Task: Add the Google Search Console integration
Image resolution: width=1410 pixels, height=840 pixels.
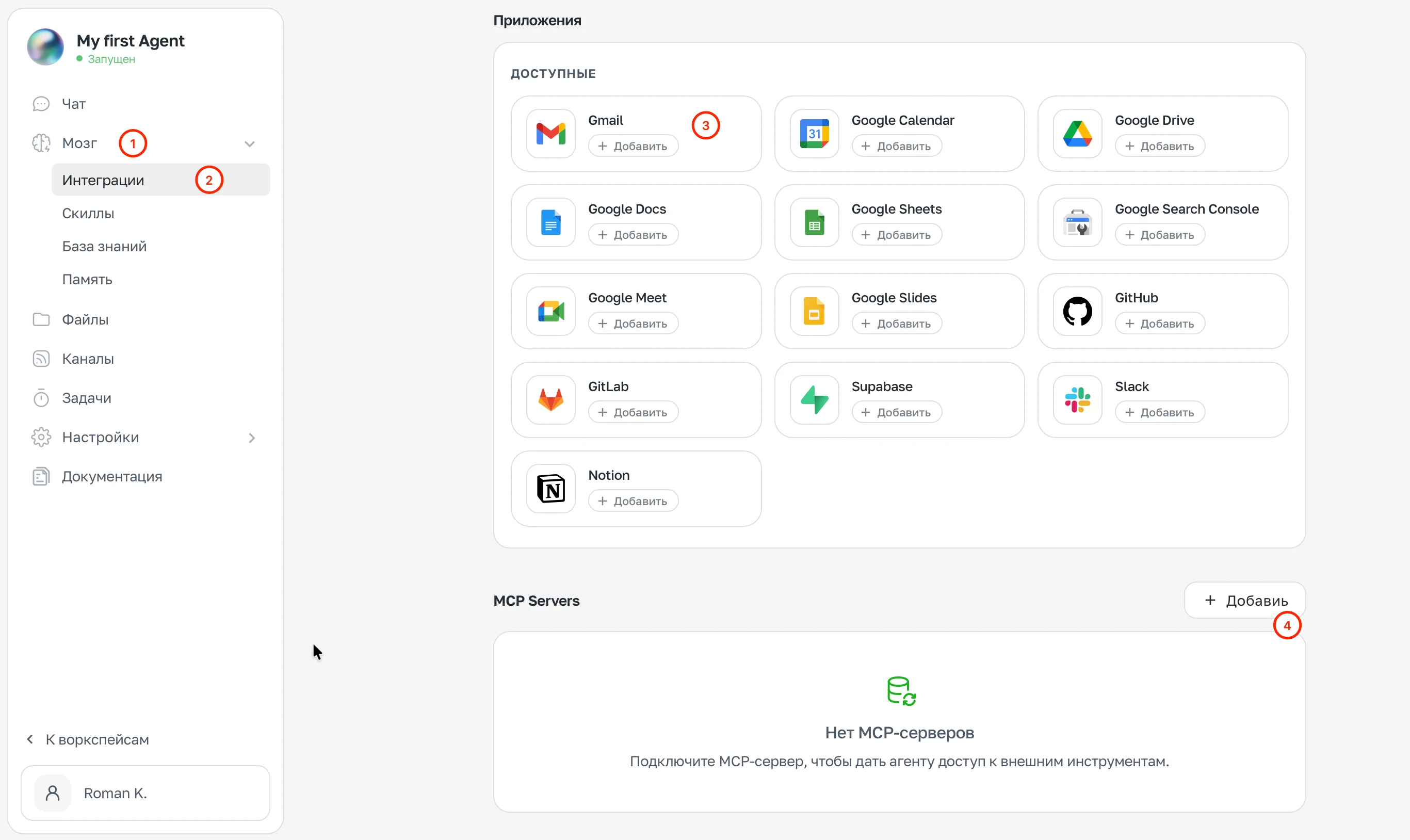Action: (x=1160, y=235)
